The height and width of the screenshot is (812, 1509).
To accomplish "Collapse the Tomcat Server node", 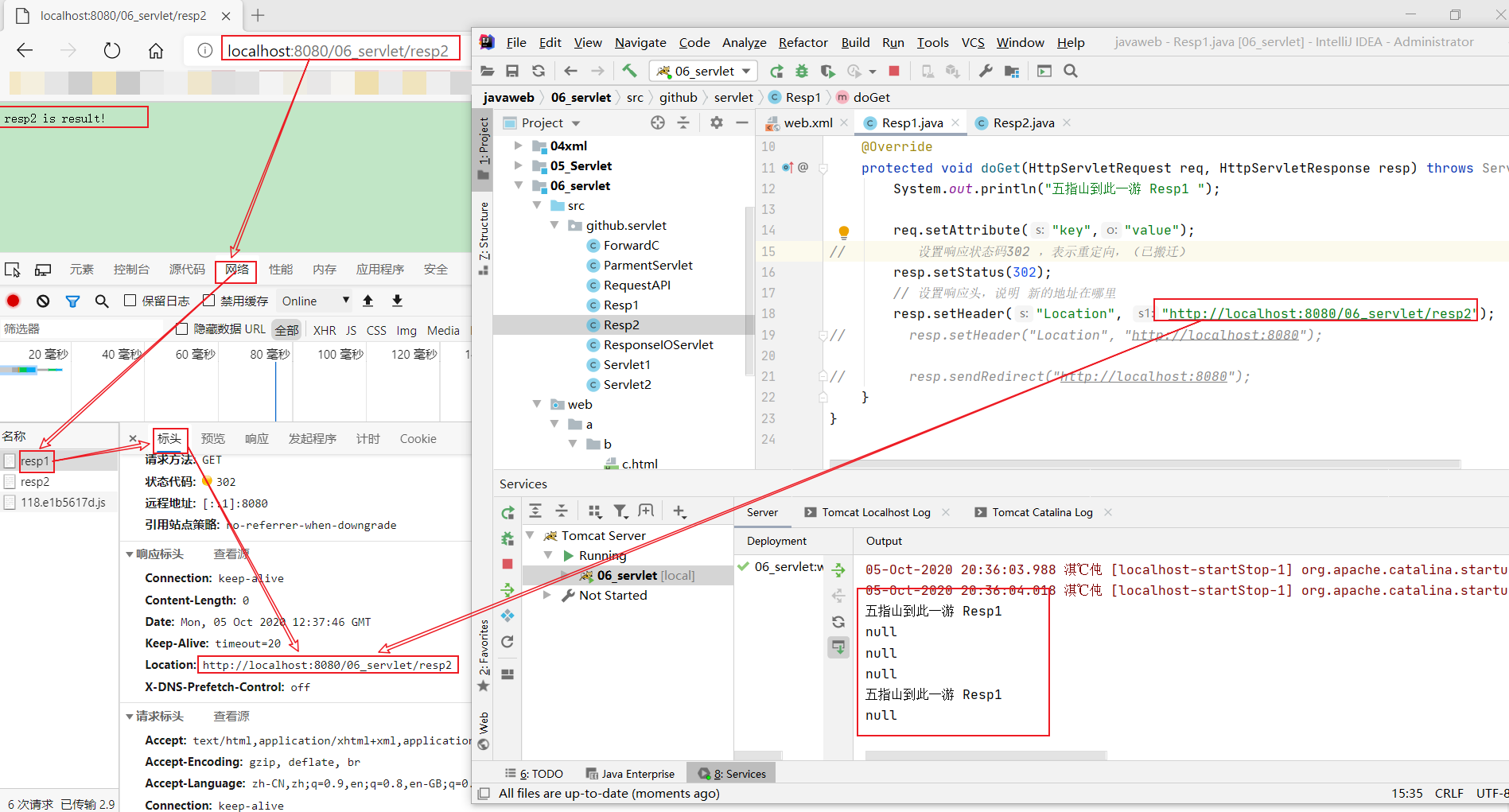I will (x=530, y=535).
